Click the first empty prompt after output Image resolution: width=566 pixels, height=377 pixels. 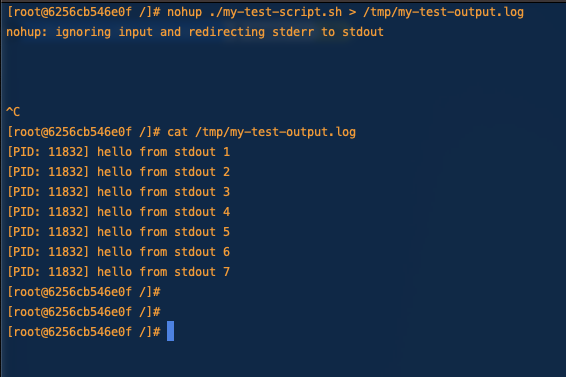(84, 292)
